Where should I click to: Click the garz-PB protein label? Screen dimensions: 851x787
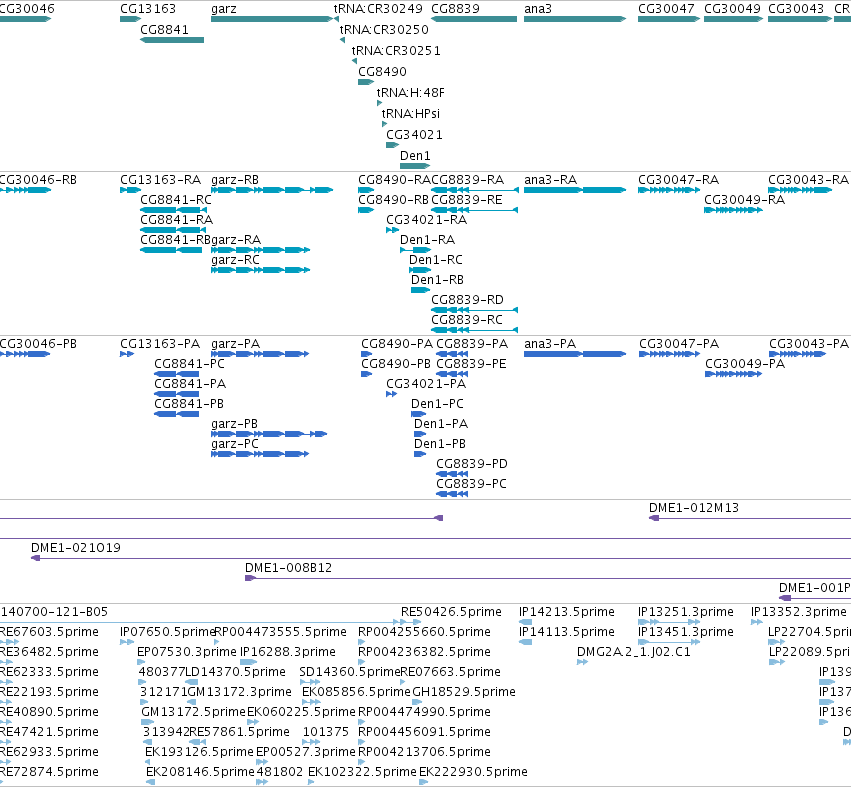pos(234,424)
